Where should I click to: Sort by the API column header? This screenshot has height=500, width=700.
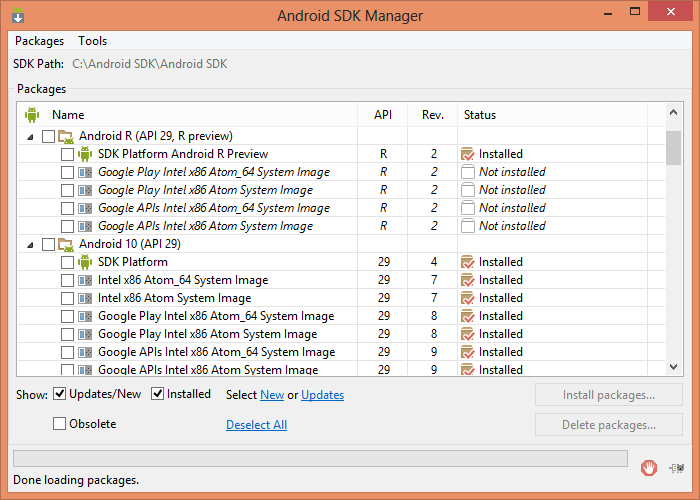pos(383,115)
